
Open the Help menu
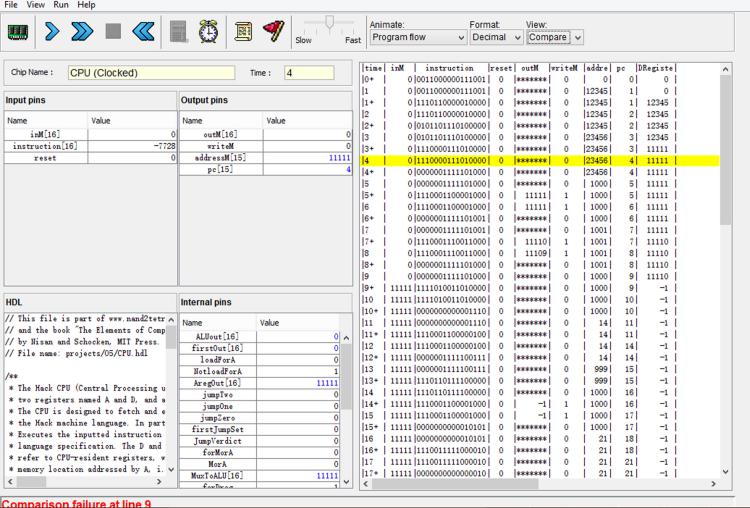tap(86, 5)
